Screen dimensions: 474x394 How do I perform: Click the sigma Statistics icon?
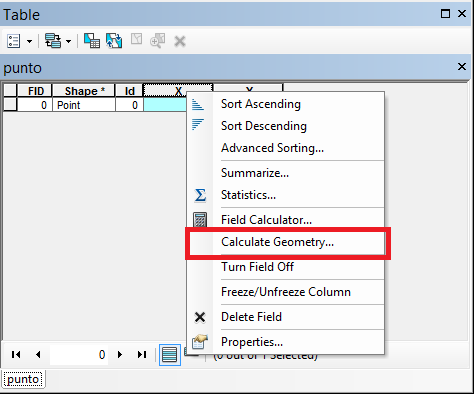pos(200,195)
